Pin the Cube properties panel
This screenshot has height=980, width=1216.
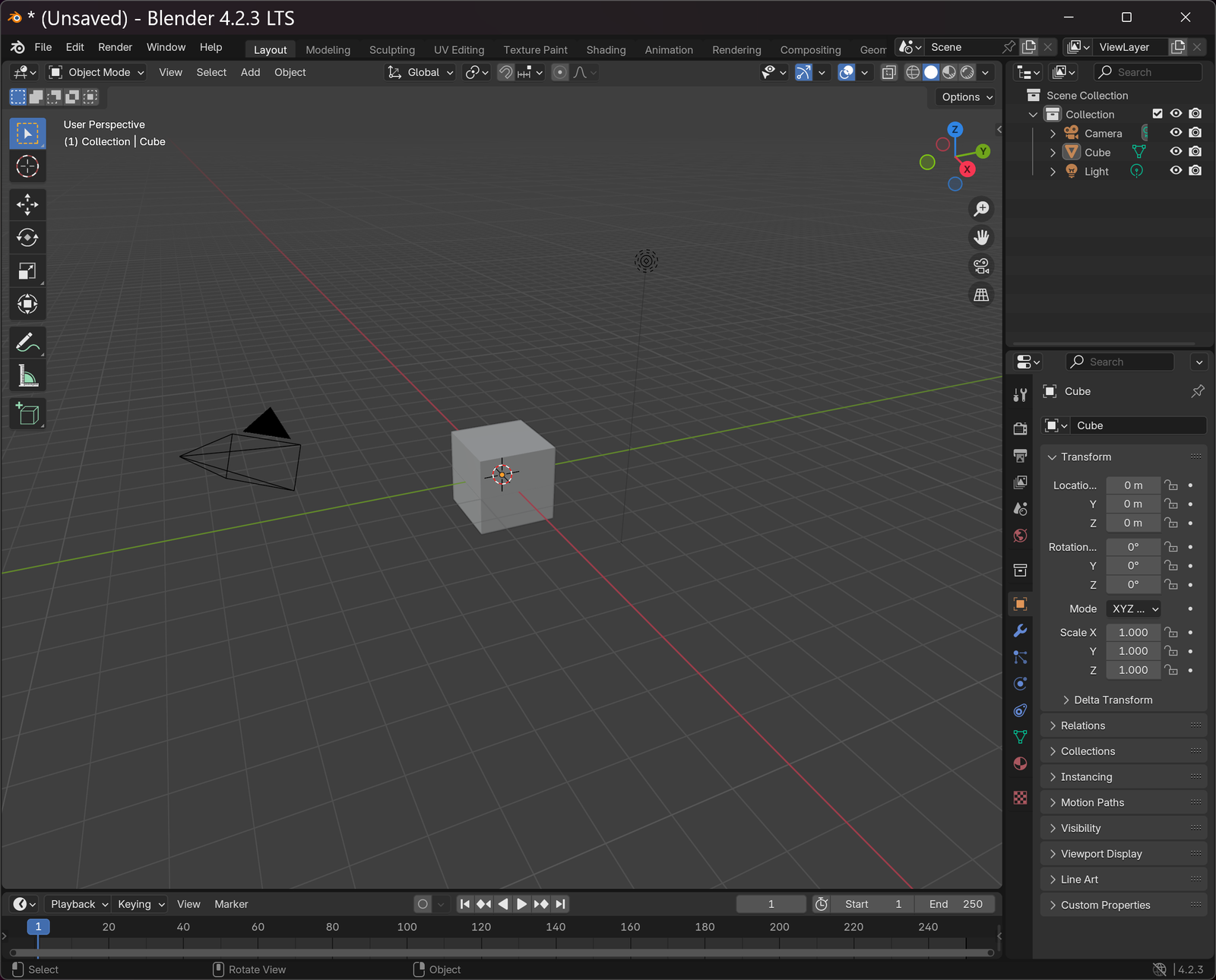[x=1198, y=391]
